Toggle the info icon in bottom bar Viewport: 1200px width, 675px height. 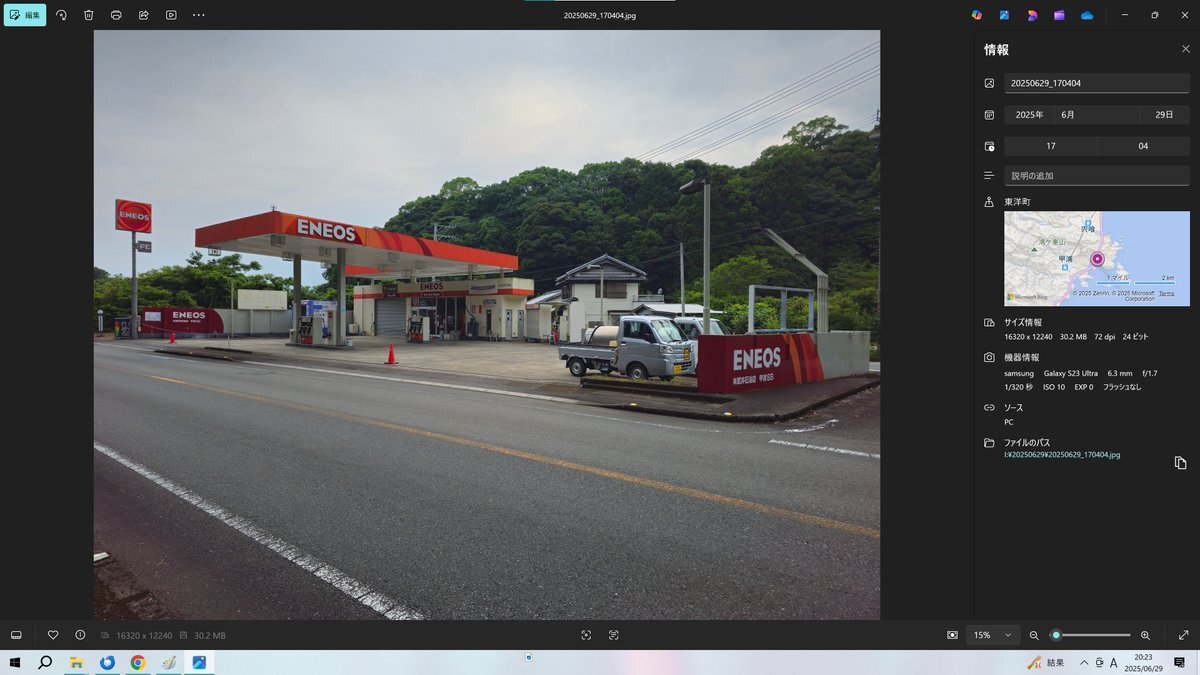pyautogui.click(x=80, y=635)
